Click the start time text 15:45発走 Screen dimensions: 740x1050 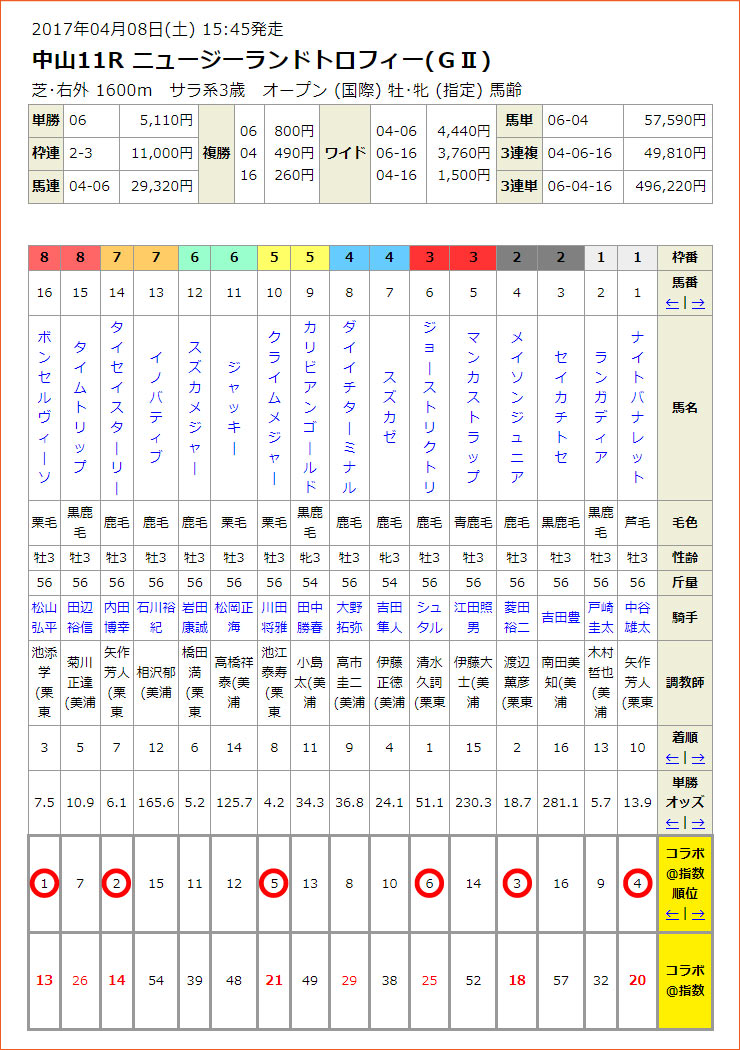(242, 29)
